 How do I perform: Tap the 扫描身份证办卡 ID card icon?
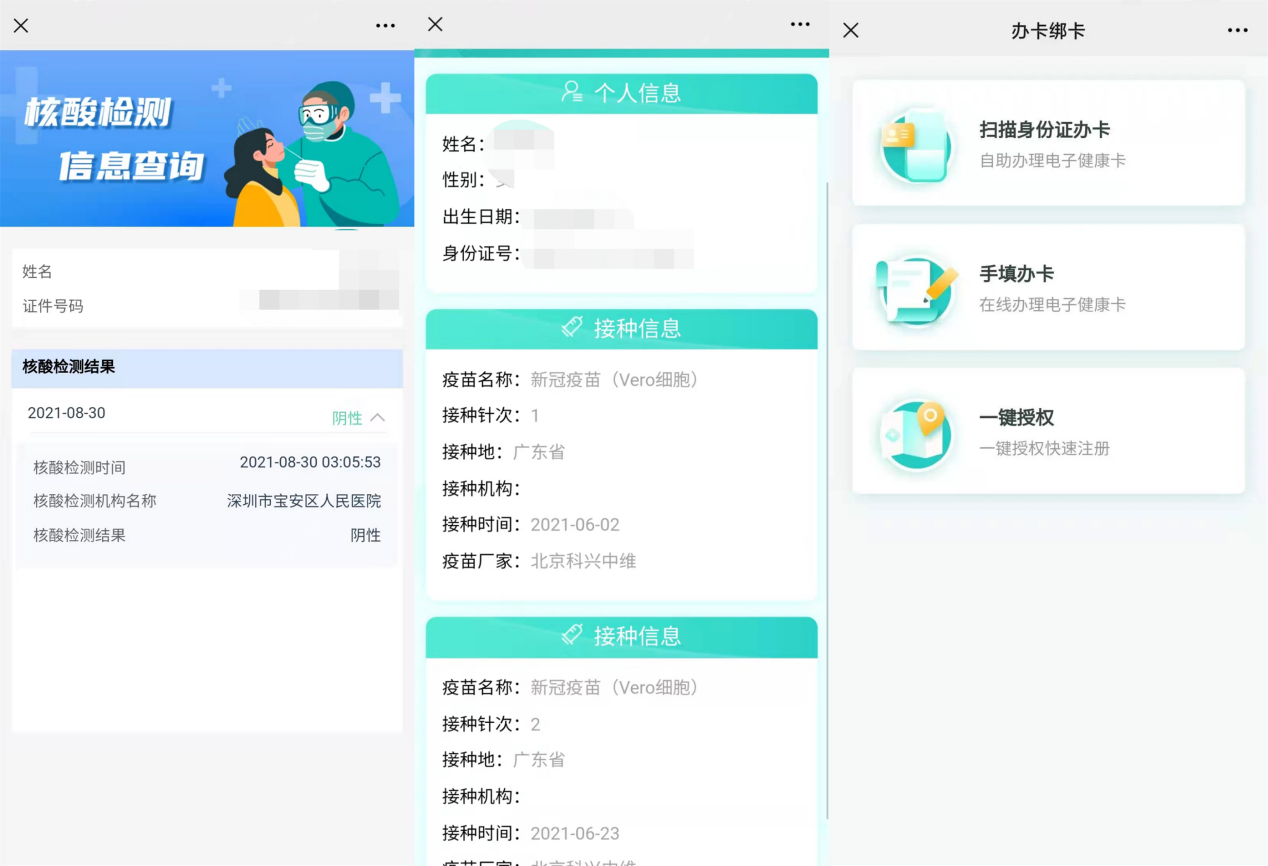[915, 145]
